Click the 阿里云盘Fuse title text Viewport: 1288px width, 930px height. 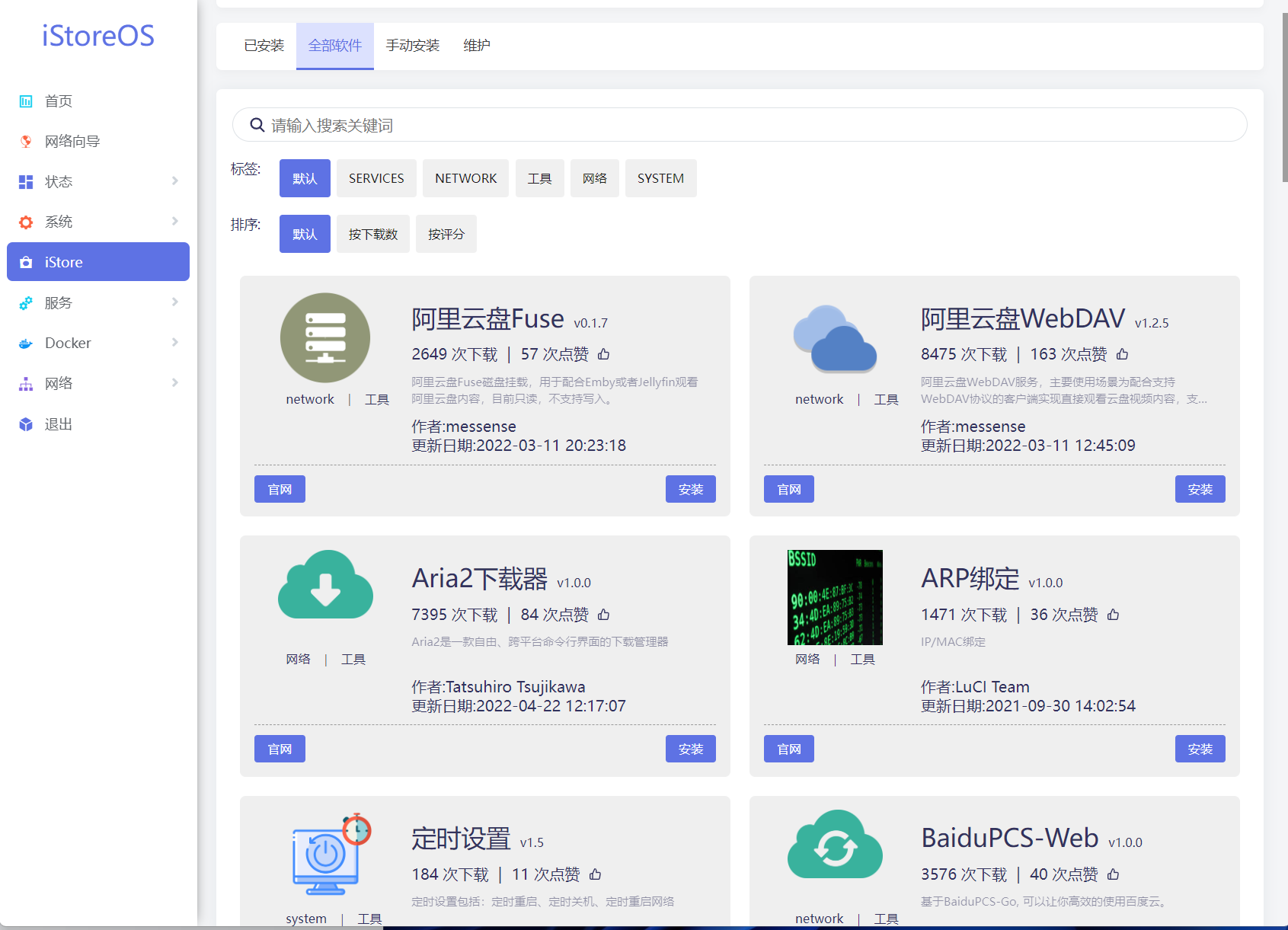pos(487,318)
